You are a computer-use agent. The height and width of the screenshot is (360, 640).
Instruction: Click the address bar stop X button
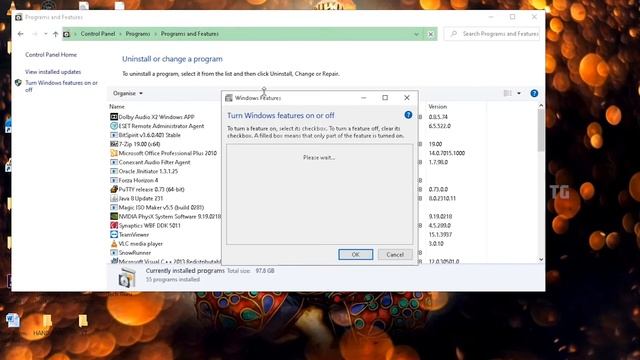tap(431, 34)
